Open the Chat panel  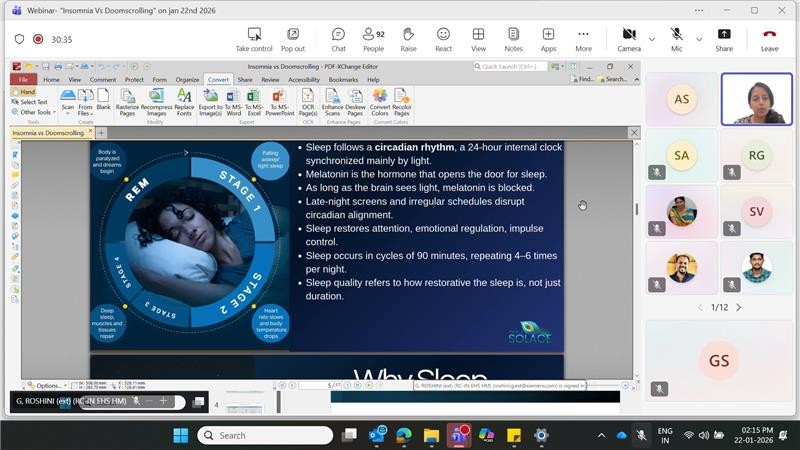coord(338,39)
